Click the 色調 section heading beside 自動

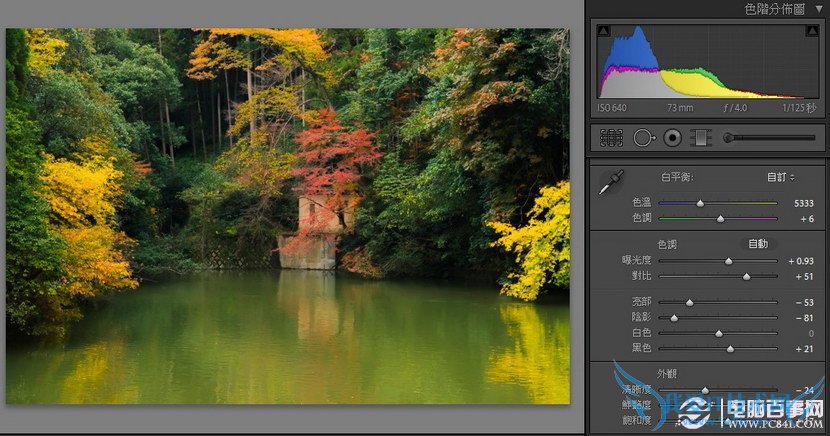(667, 244)
